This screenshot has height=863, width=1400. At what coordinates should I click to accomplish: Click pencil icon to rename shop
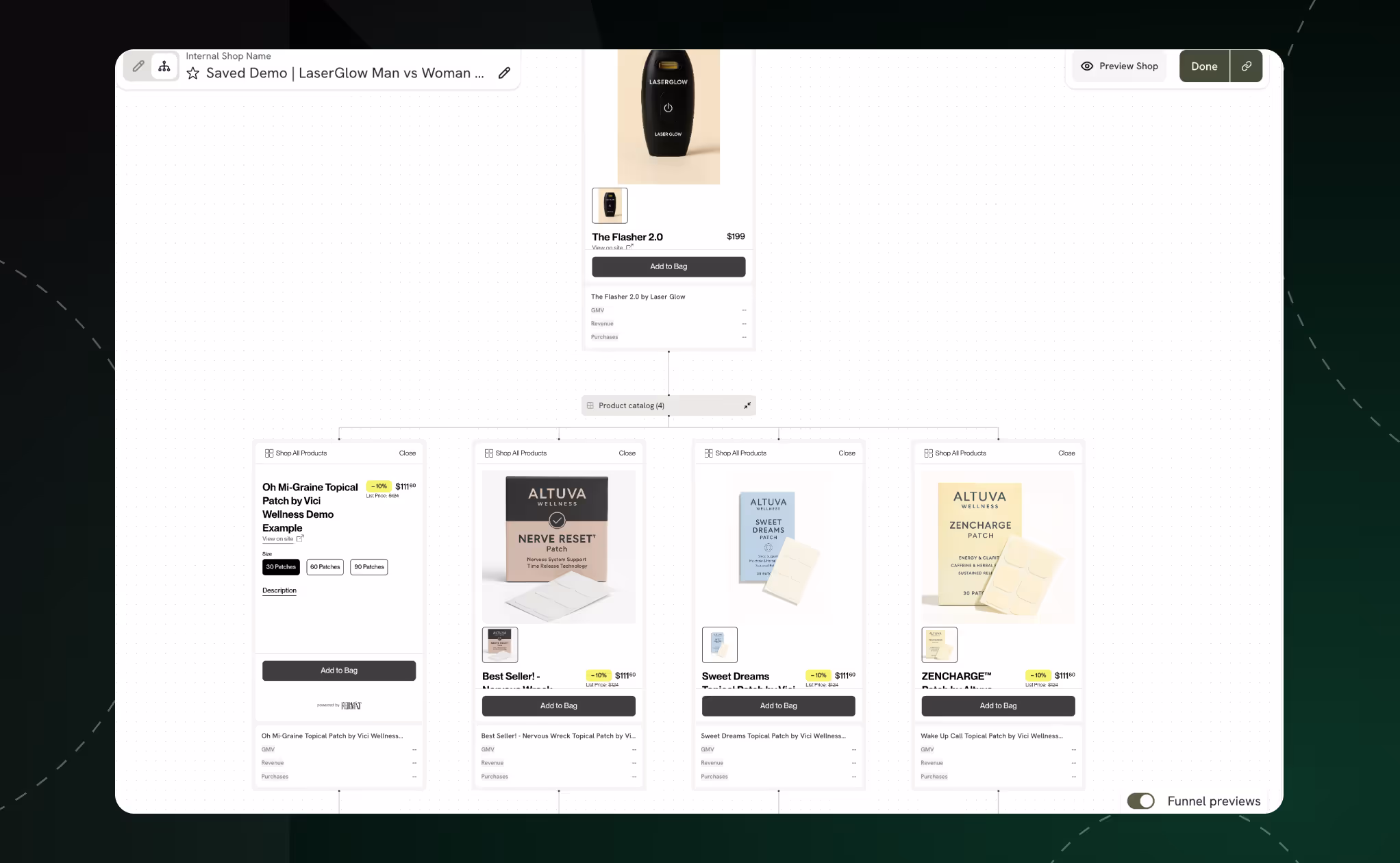(x=504, y=73)
